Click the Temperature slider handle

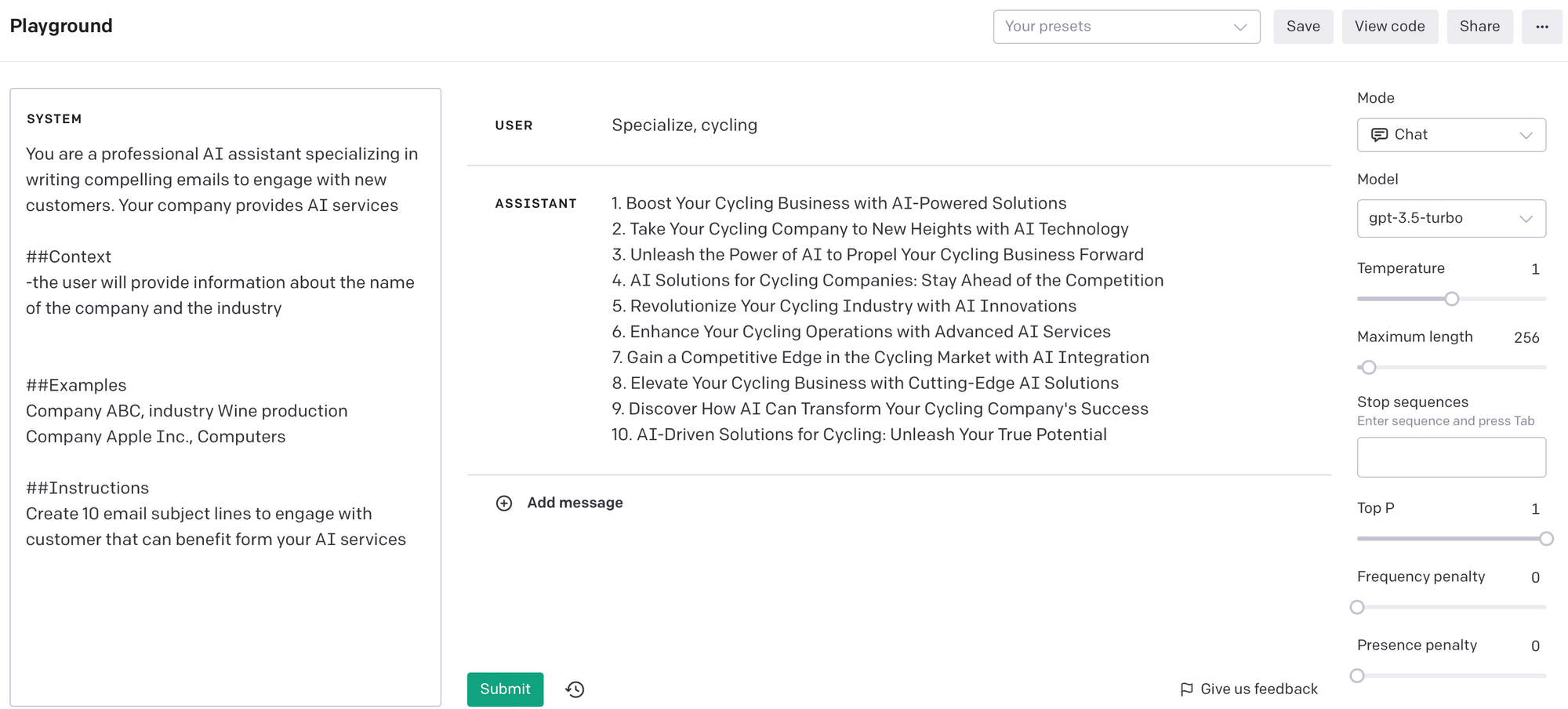1451,299
